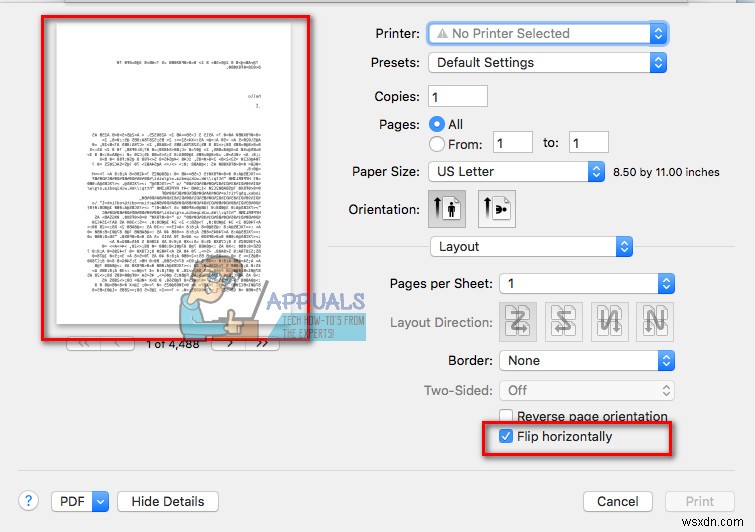Open the Layout section dropdown

click(x=531, y=247)
